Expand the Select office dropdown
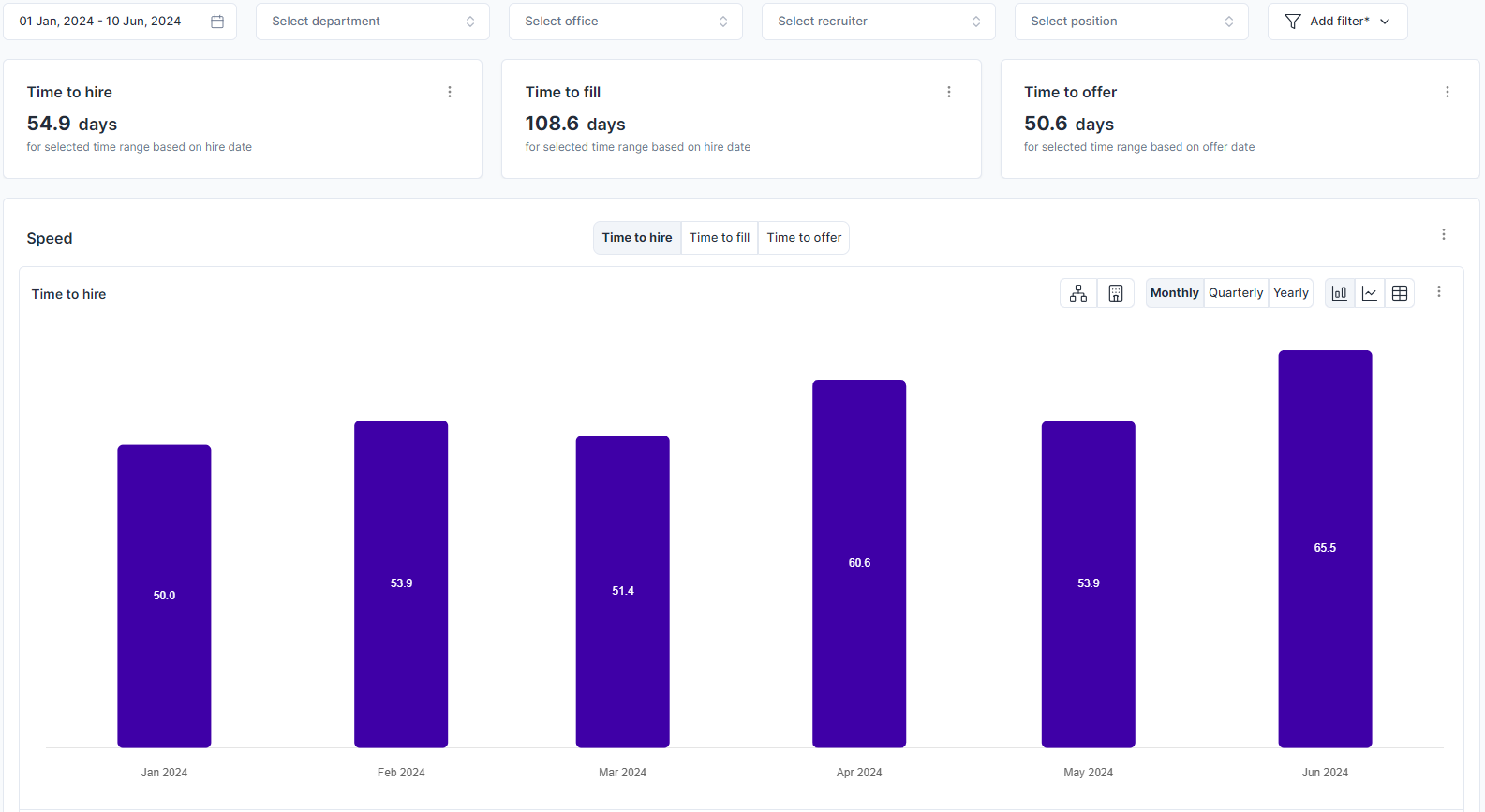The height and width of the screenshot is (812, 1485). click(x=626, y=22)
